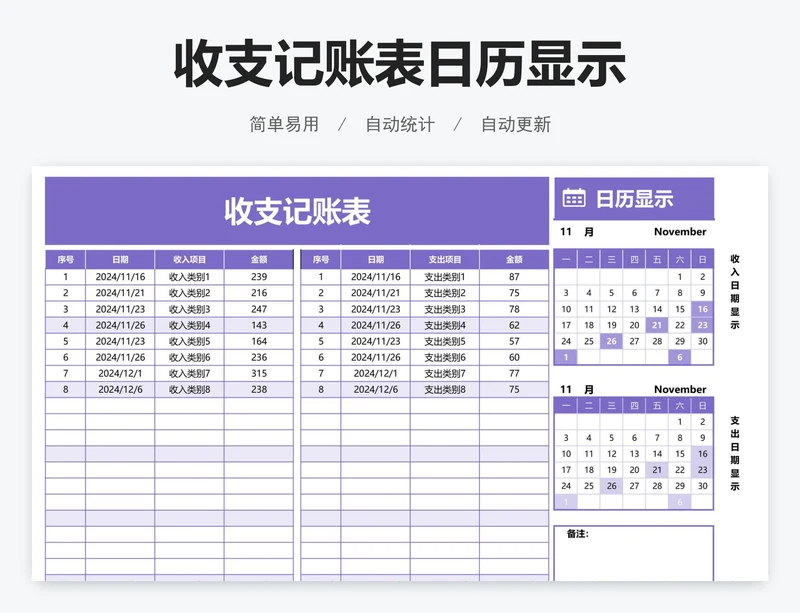The height and width of the screenshot is (613, 800).
Task: Click the expense amount 87
Action: pos(514,277)
